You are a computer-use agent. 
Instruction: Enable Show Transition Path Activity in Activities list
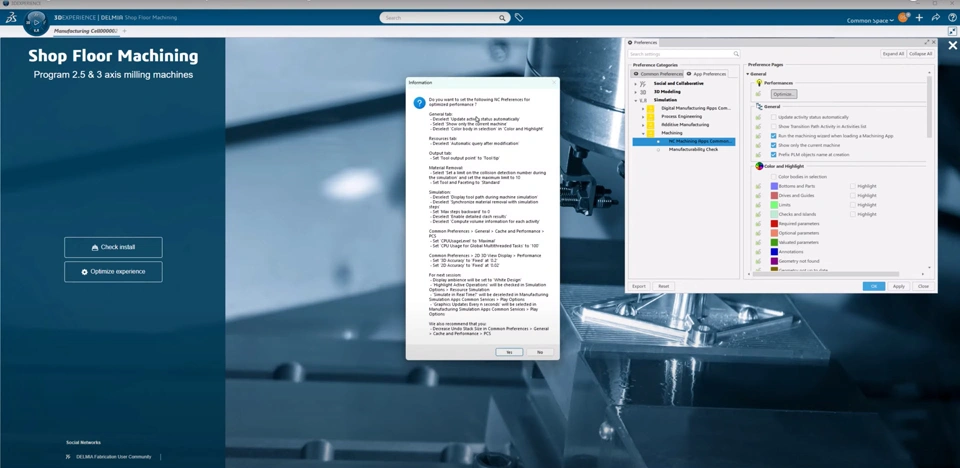coord(774,126)
